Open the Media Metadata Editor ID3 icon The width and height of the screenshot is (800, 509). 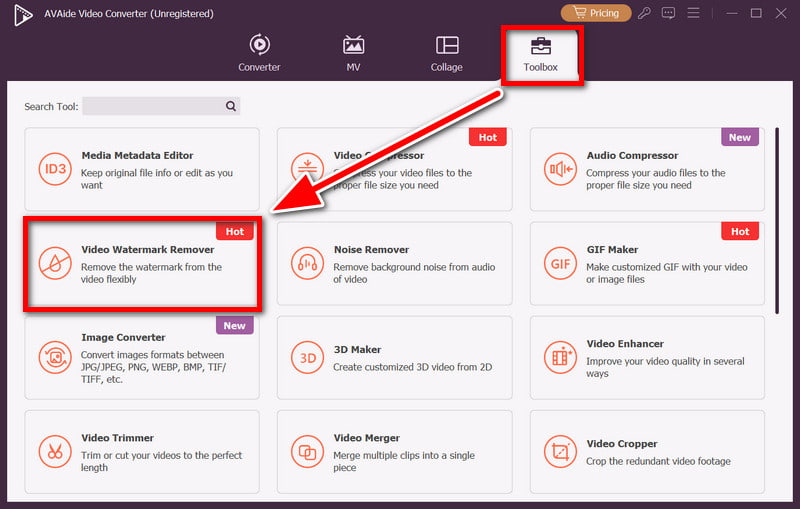click(55, 169)
